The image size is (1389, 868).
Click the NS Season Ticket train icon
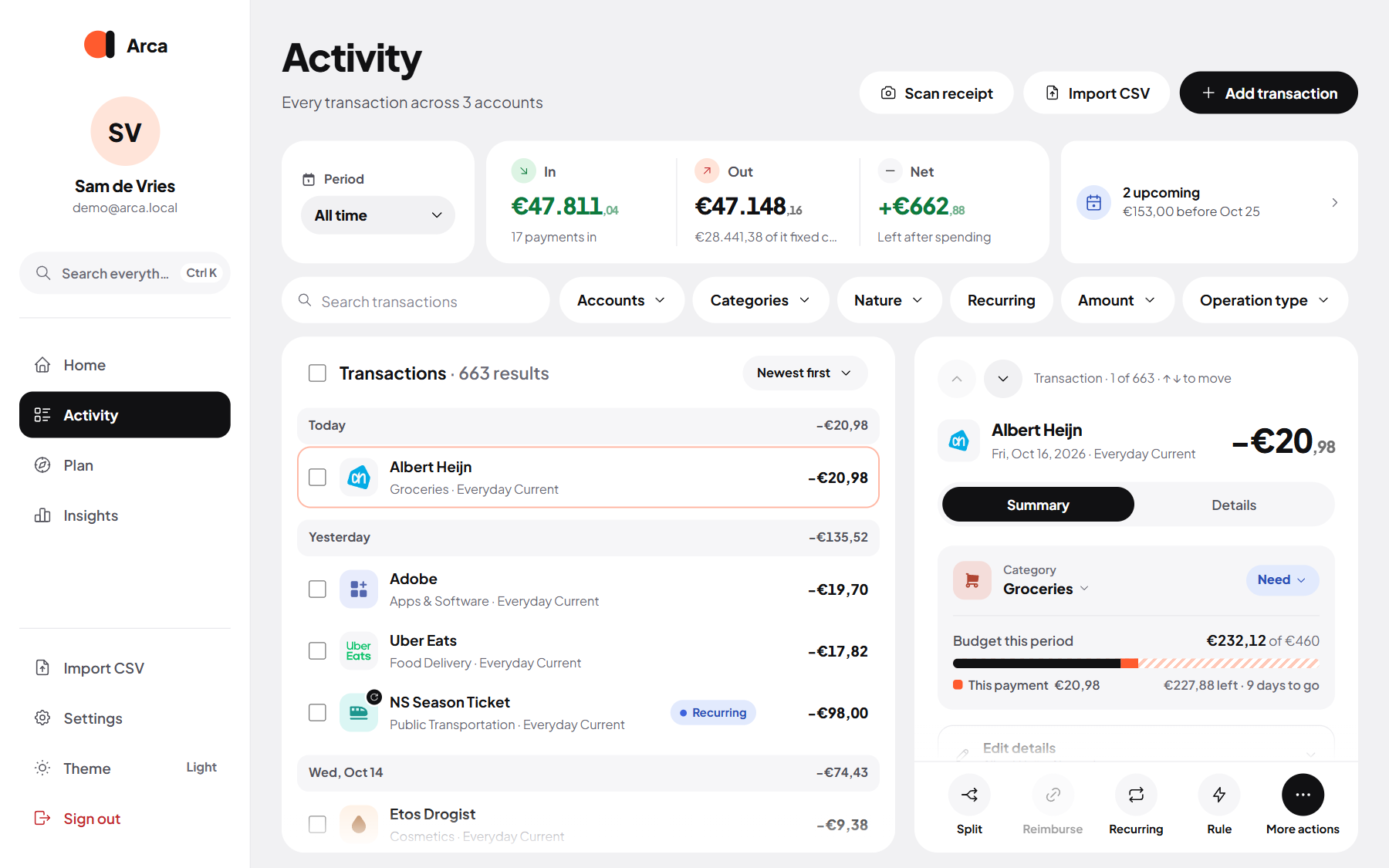tap(359, 713)
